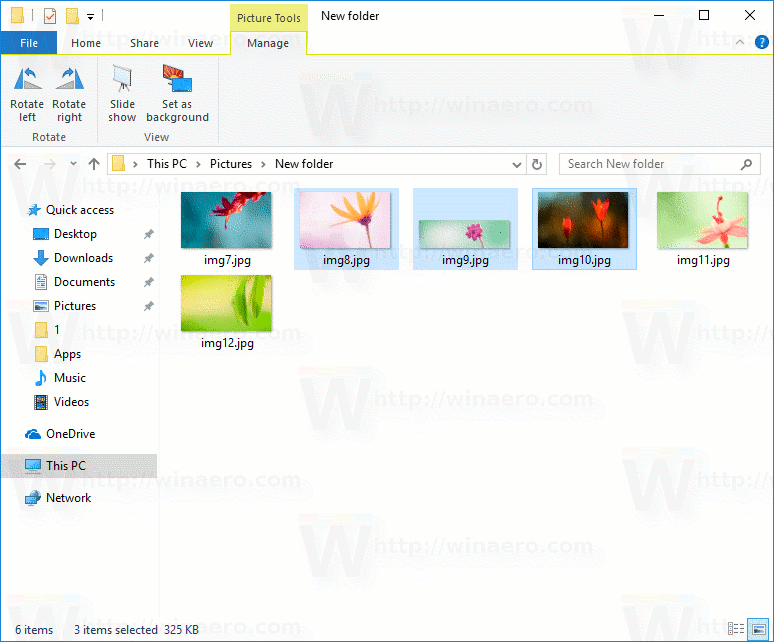Screen dimensions: 774x642
Task: Open Downloads in navigation pane
Action: pos(83,258)
